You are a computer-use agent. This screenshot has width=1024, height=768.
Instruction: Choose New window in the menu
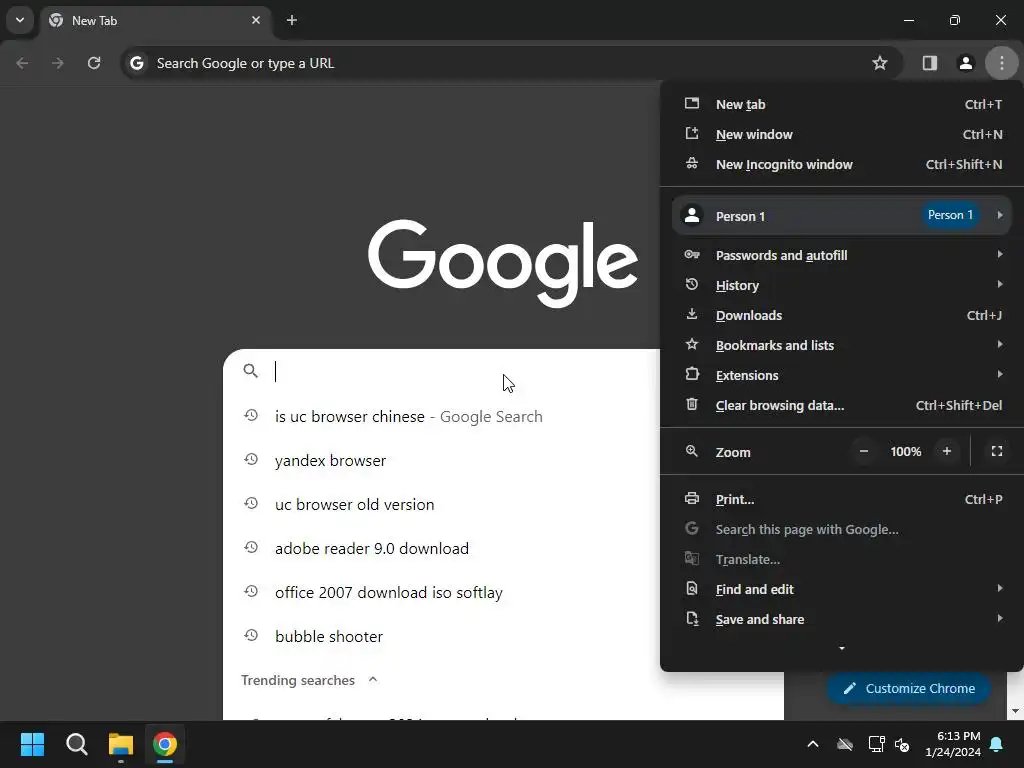842,135
